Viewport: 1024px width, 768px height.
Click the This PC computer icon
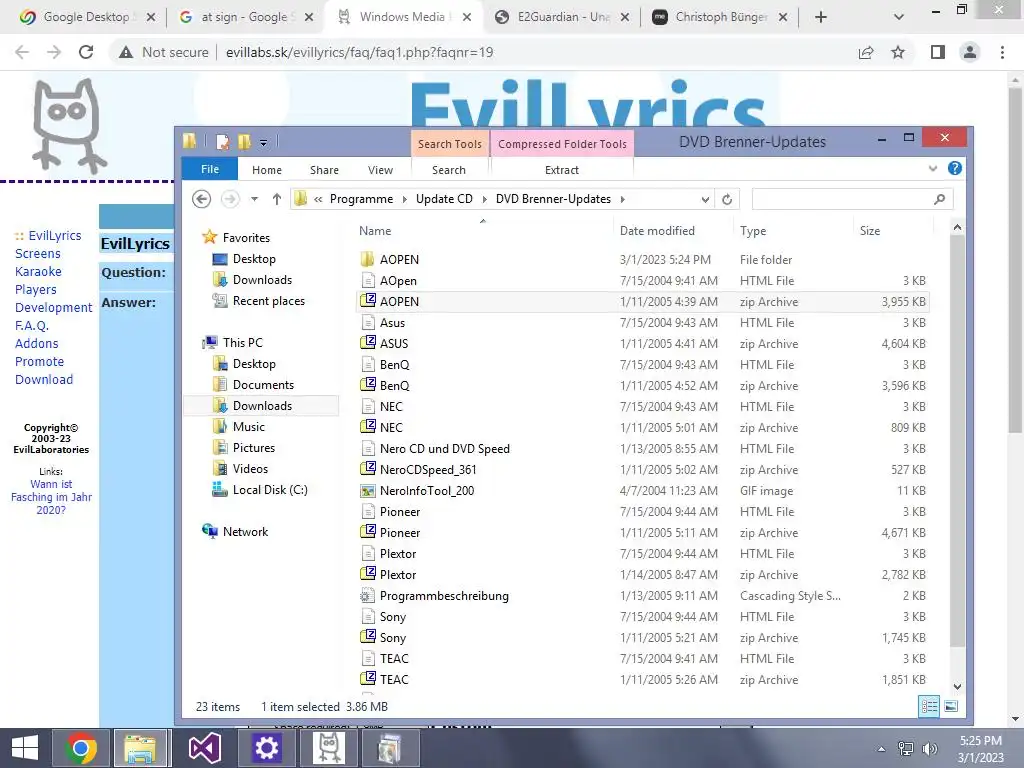(210, 342)
